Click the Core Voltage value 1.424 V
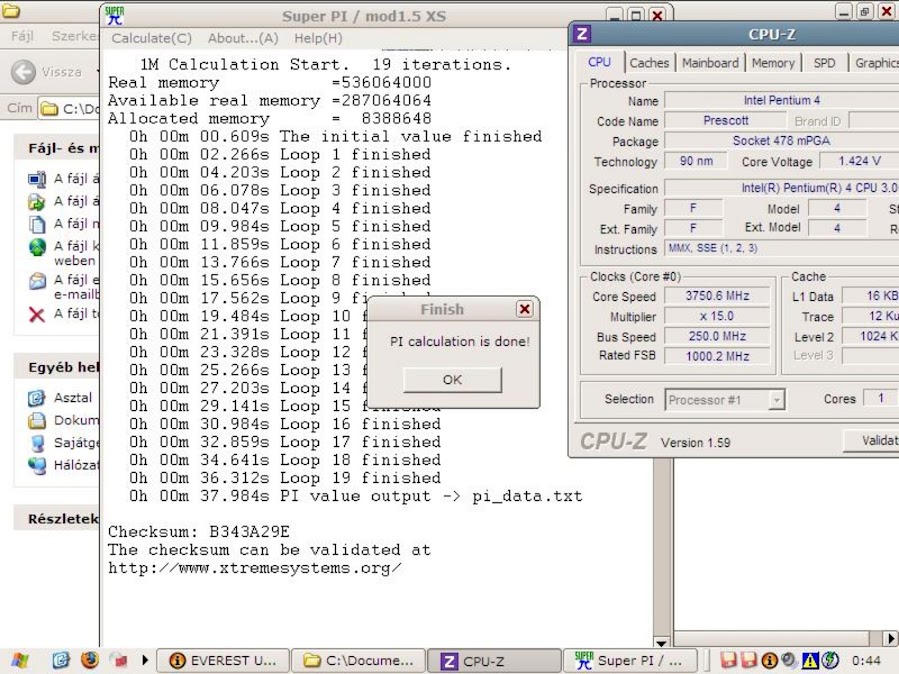Image resolution: width=899 pixels, height=674 pixels. (859, 161)
